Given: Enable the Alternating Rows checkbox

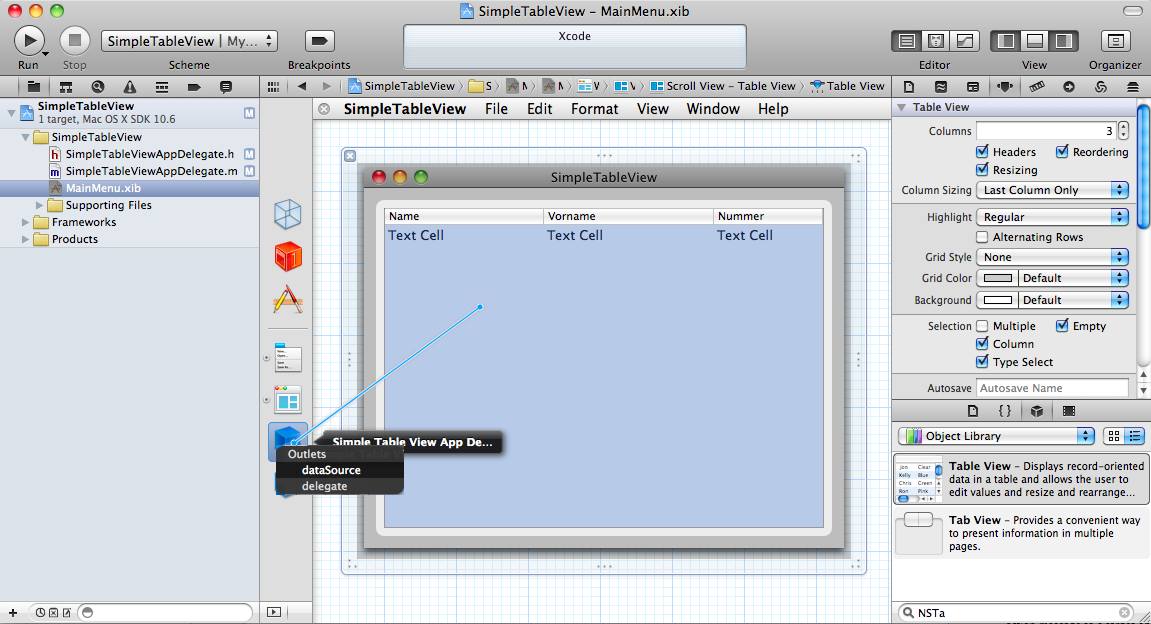Looking at the screenshot, I should (982, 237).
